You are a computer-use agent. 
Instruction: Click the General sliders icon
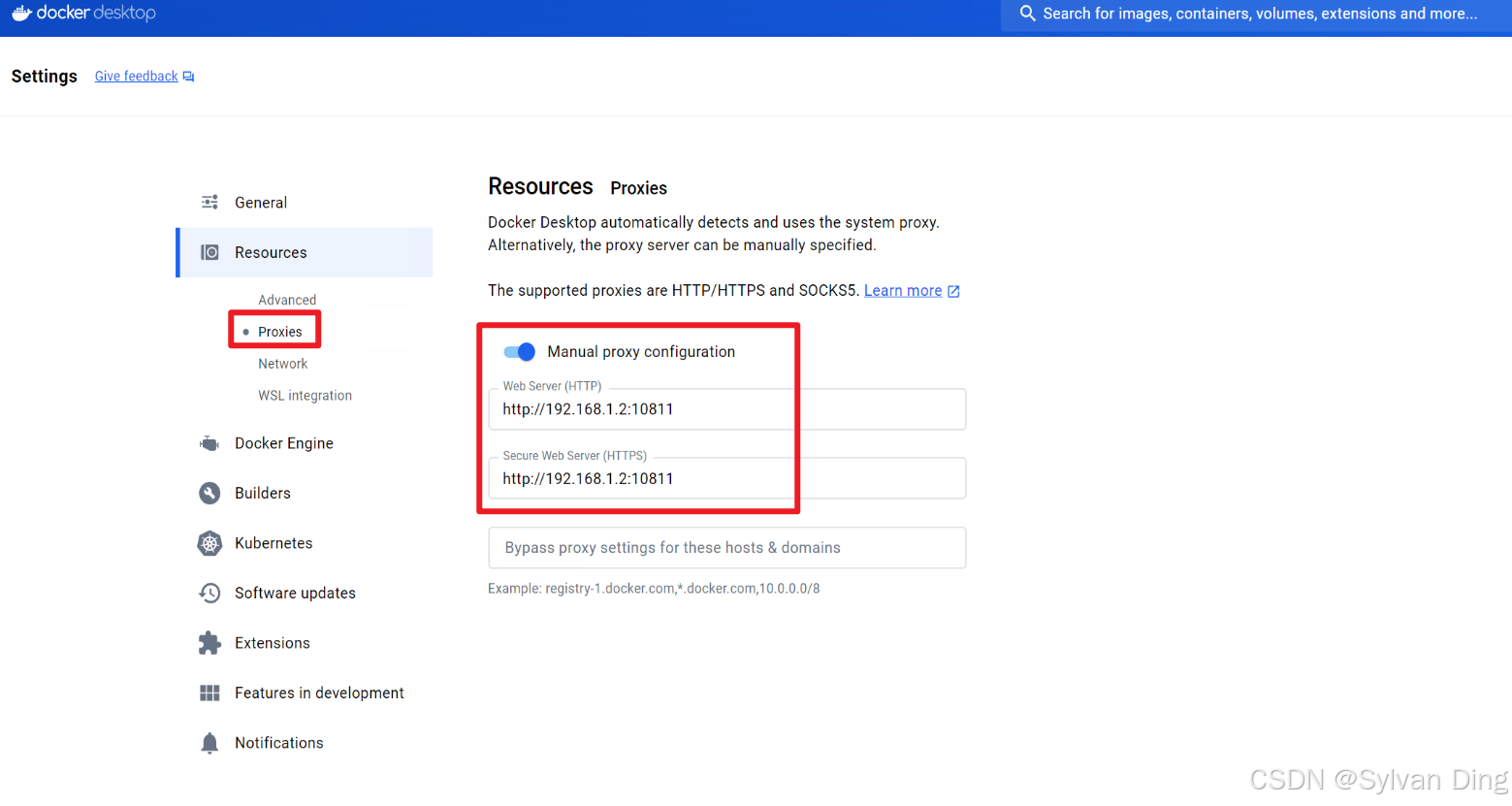[x=209, y=202]
